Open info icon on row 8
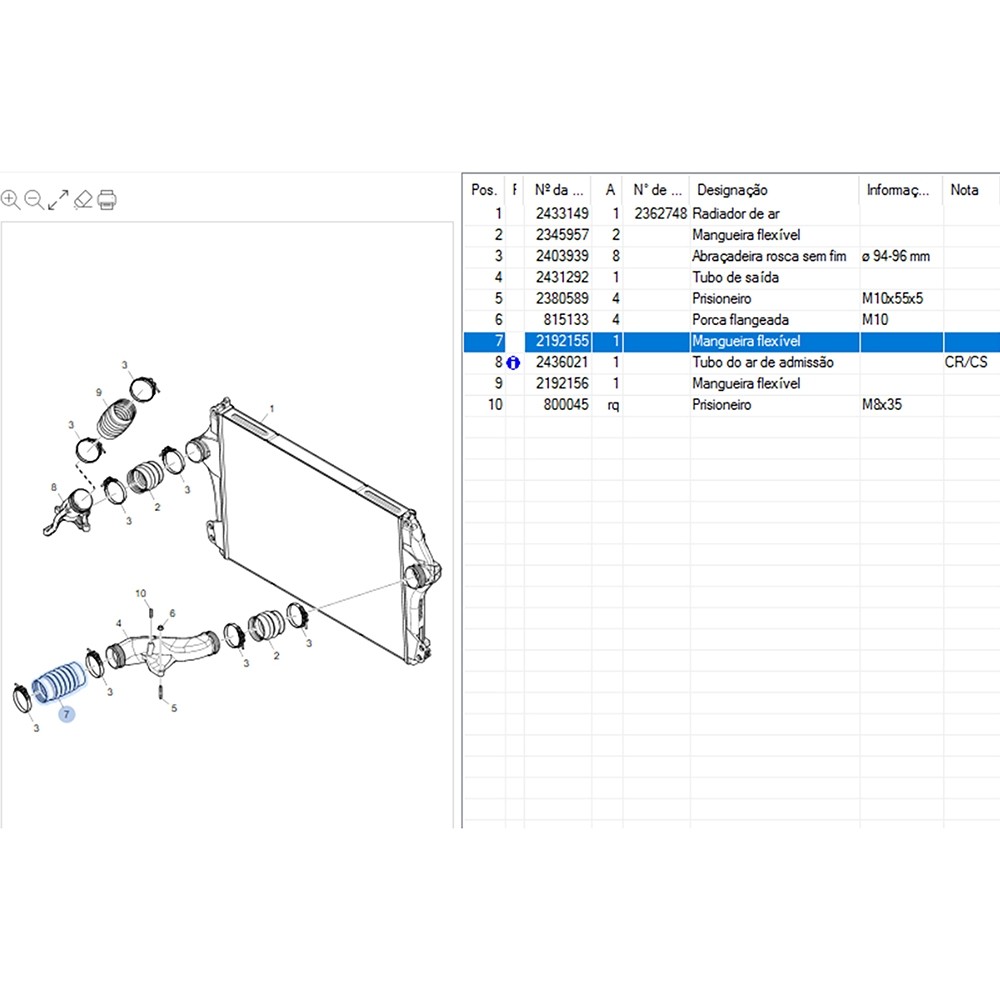Viewport: 1000px width, 1000px height. click(x=513, y=363)
